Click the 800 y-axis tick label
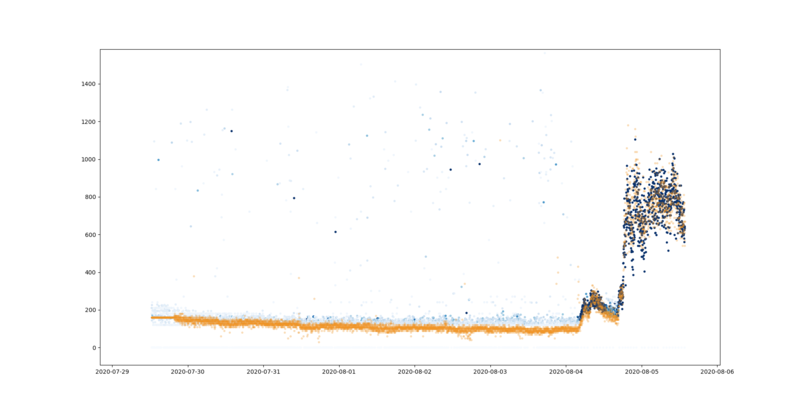The height and width of the screenshot is (410, 800). [x=90, y=197]
